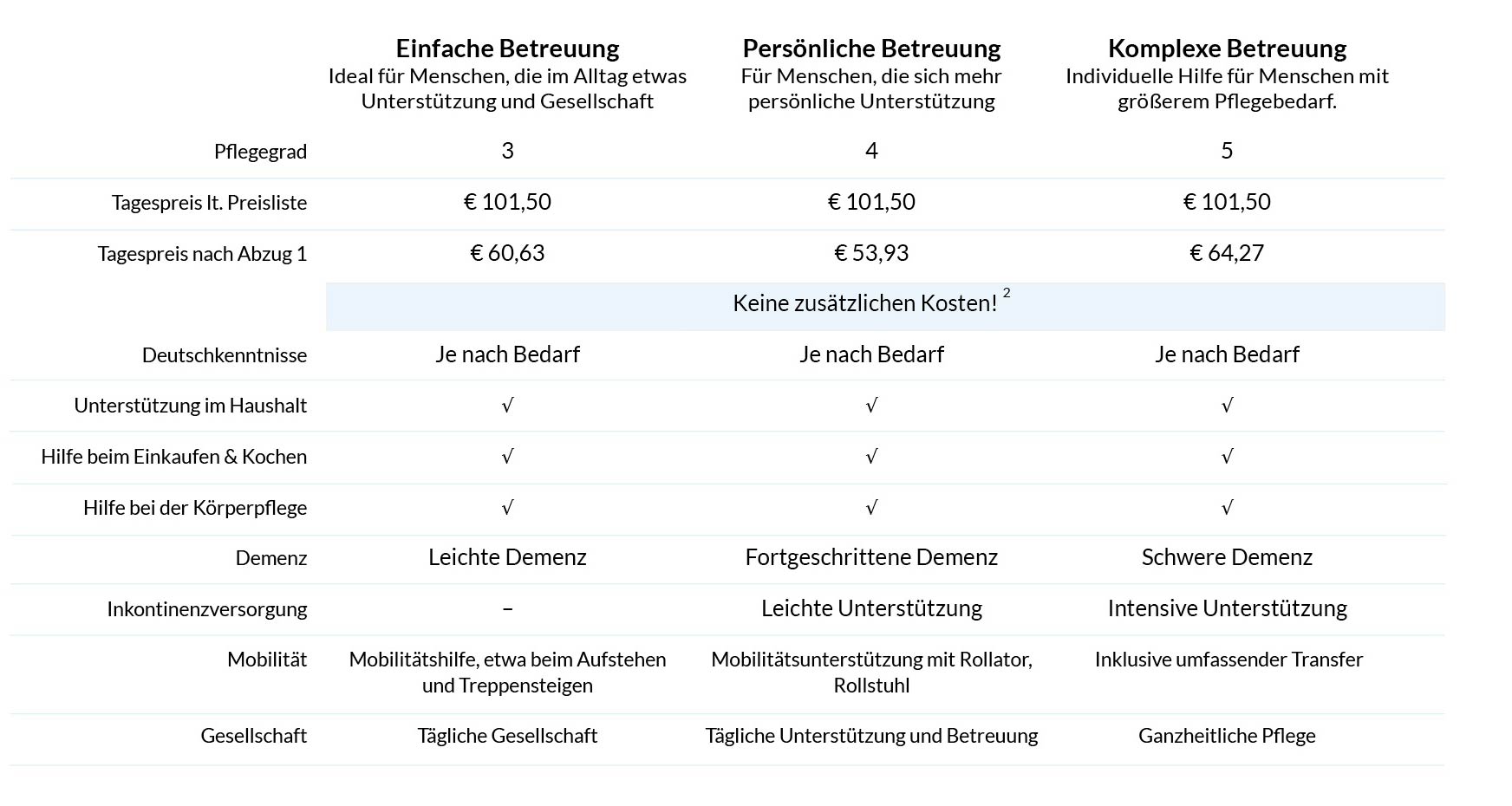Click the Körperpflege checkmark under Komplexe Betreuung
Screen dimensions: 1512x806
pyautogui.click(x=1227, y=508)
